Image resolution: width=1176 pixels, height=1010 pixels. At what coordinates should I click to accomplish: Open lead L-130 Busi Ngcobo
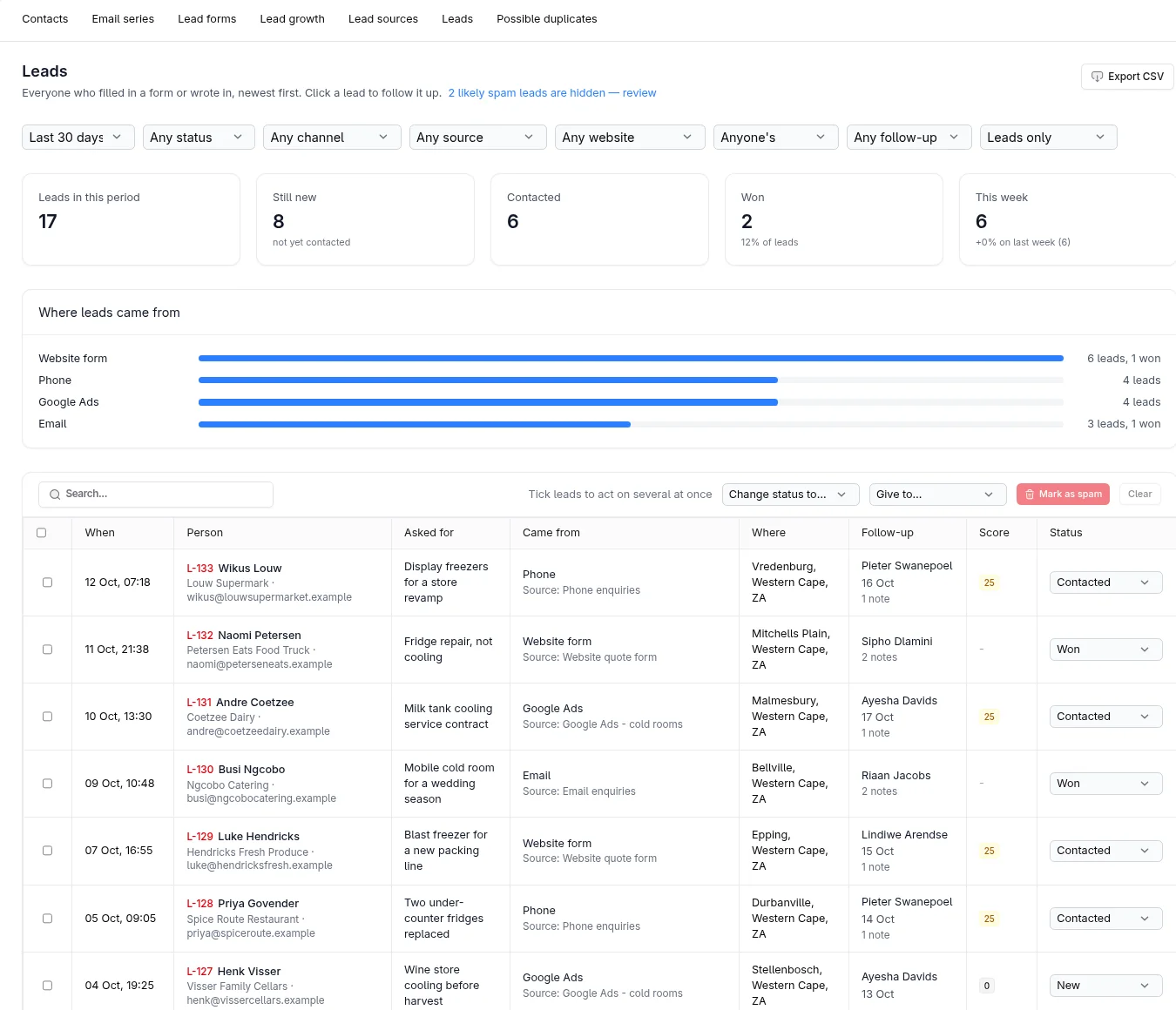tap(236, 770)
